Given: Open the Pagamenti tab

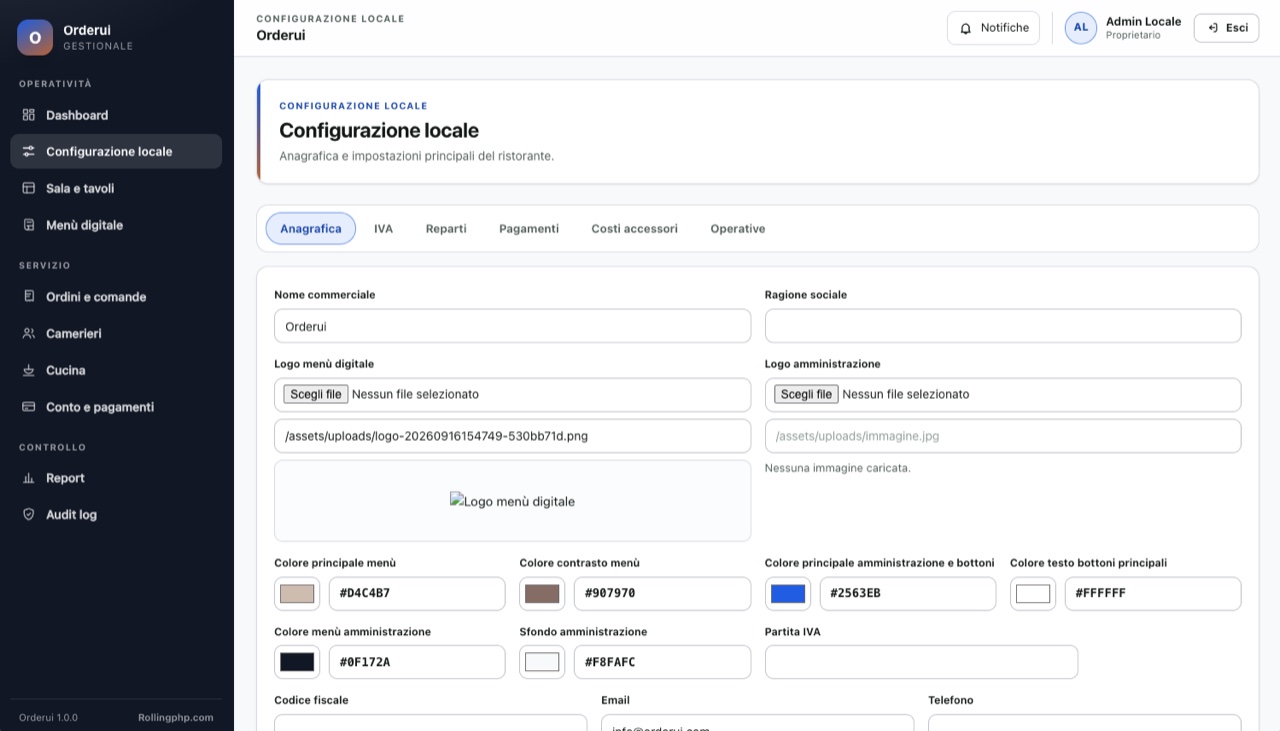Looking at the screenshot, I should (529, 229).
